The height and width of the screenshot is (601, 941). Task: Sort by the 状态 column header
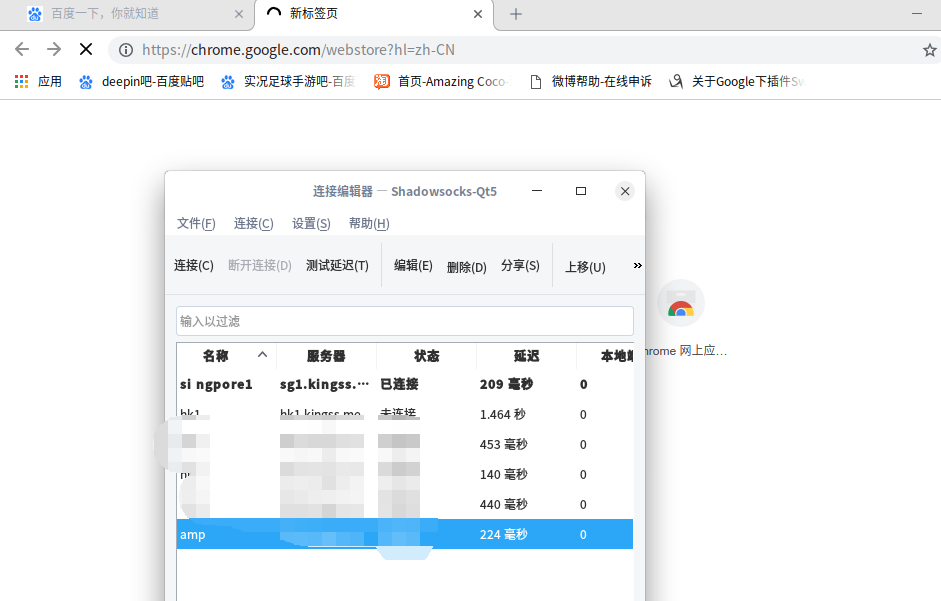click(x=427, y=356)
